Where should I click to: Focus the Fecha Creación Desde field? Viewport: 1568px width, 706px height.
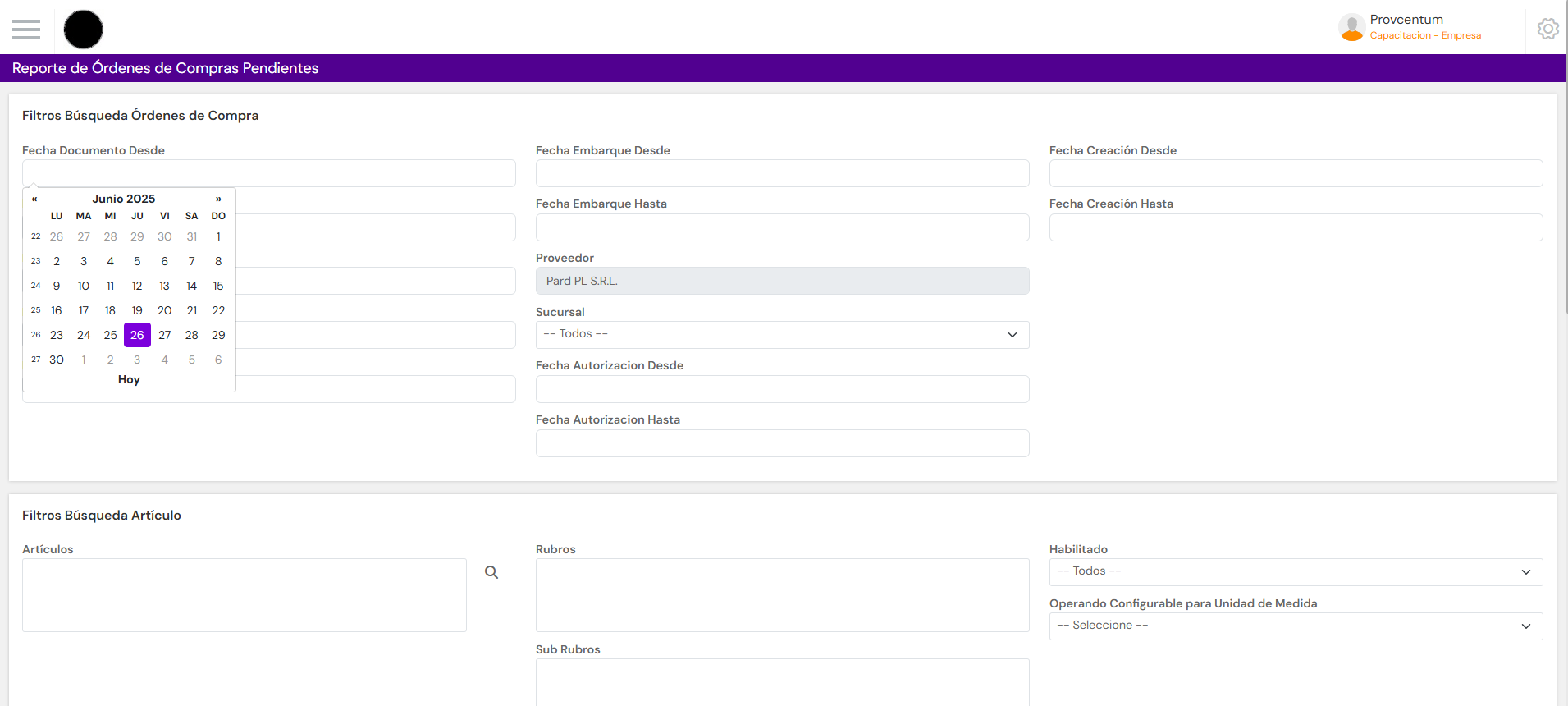coord(1296,173)
